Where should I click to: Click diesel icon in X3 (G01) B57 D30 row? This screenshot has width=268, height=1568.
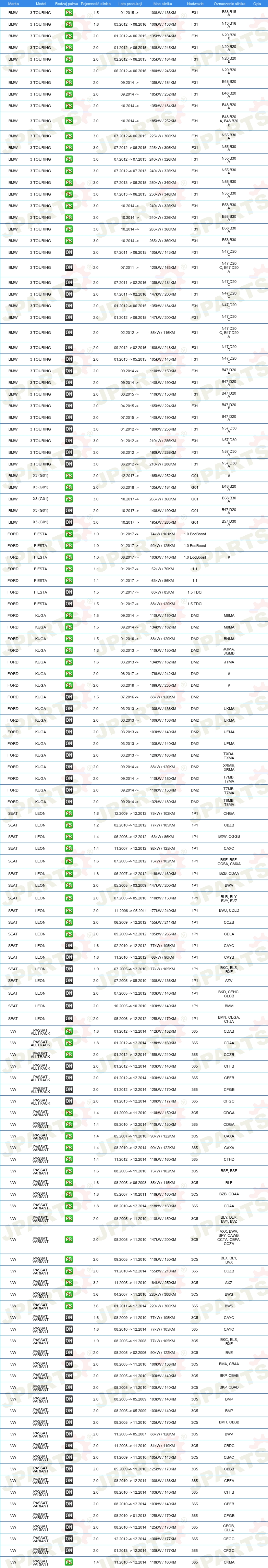coord(69,522)
